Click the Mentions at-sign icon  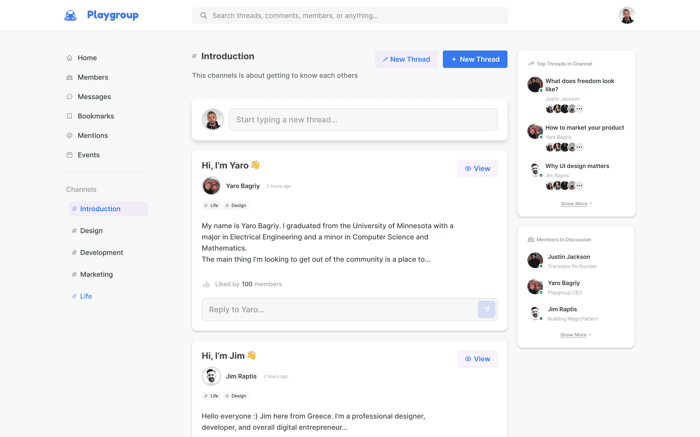[x=69, y=136]
